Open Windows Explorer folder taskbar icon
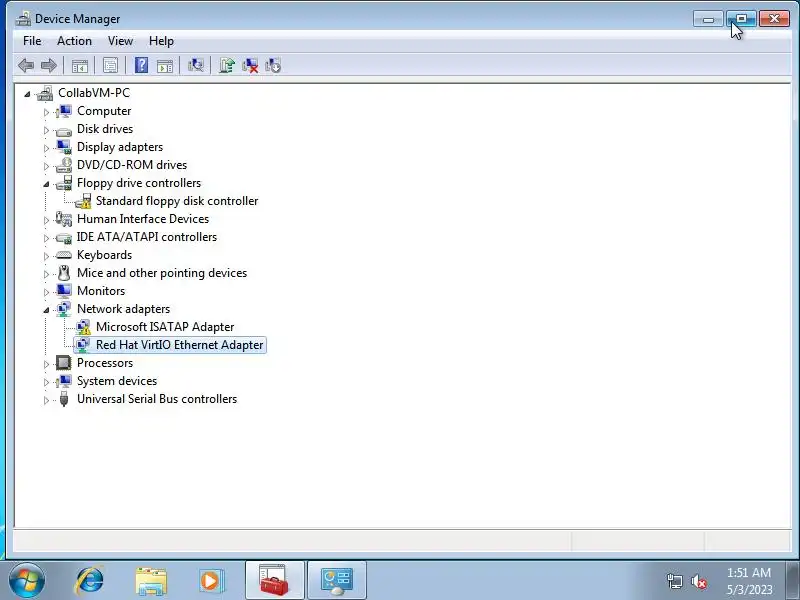Screen dimensions: 800x600 (151, 581)
